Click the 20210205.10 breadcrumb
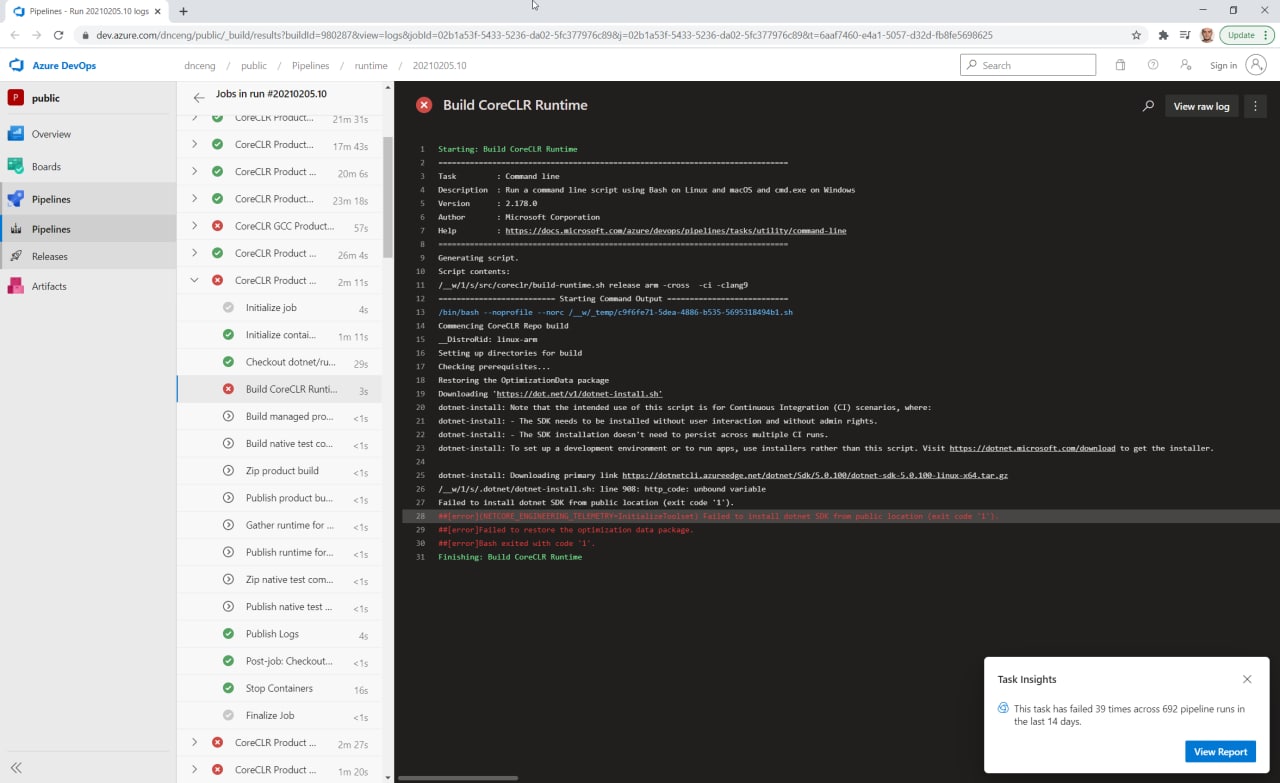The image size is (1280, 783). [x=439, y=65]
